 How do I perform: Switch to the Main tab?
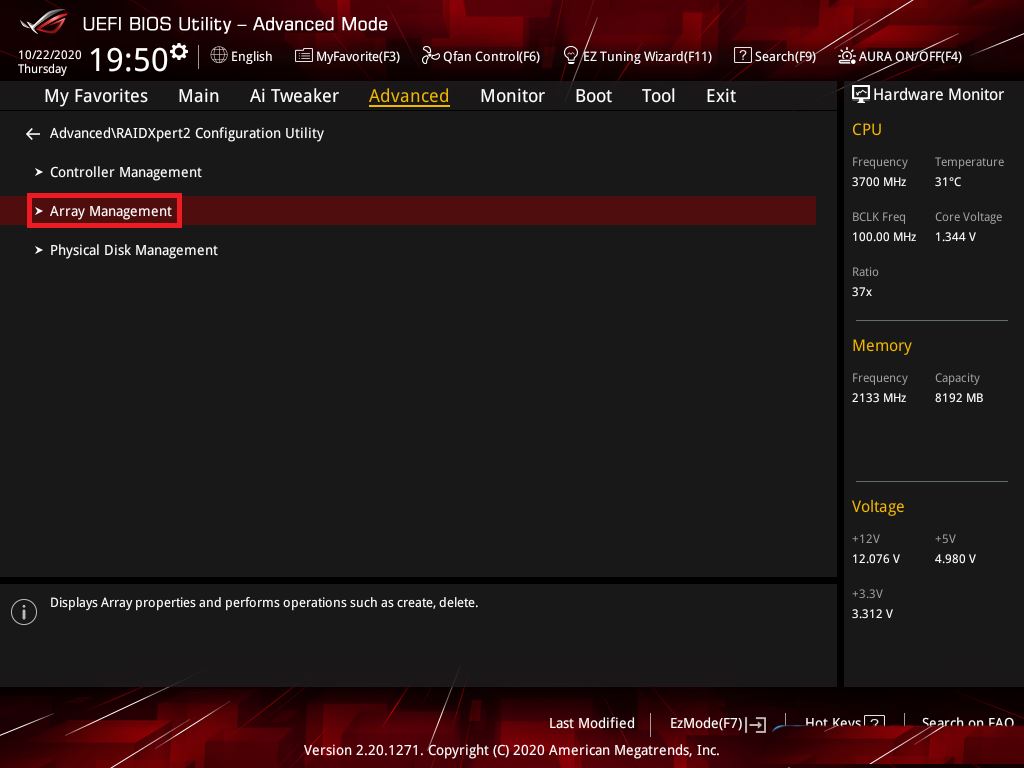tap(199, 96)
